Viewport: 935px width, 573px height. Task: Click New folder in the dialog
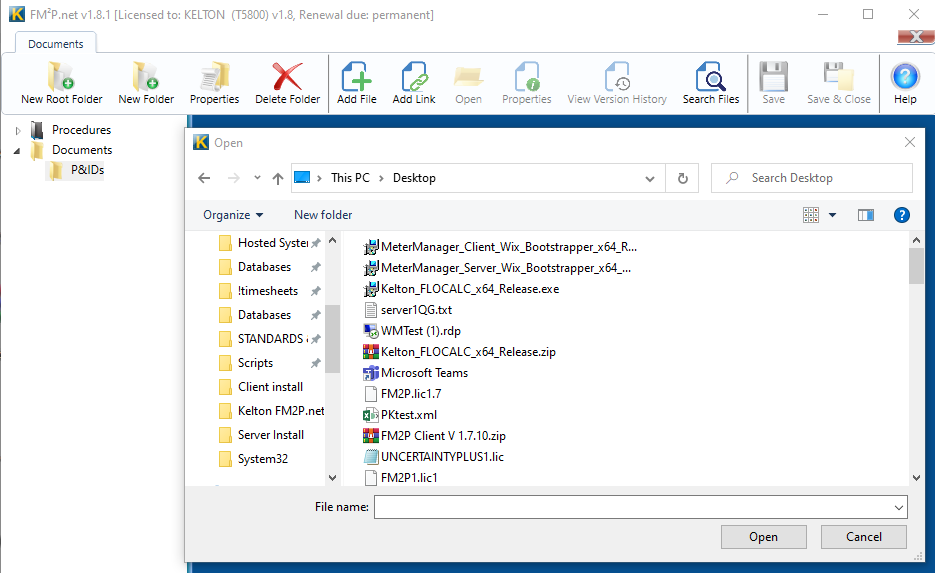(323, 215)
